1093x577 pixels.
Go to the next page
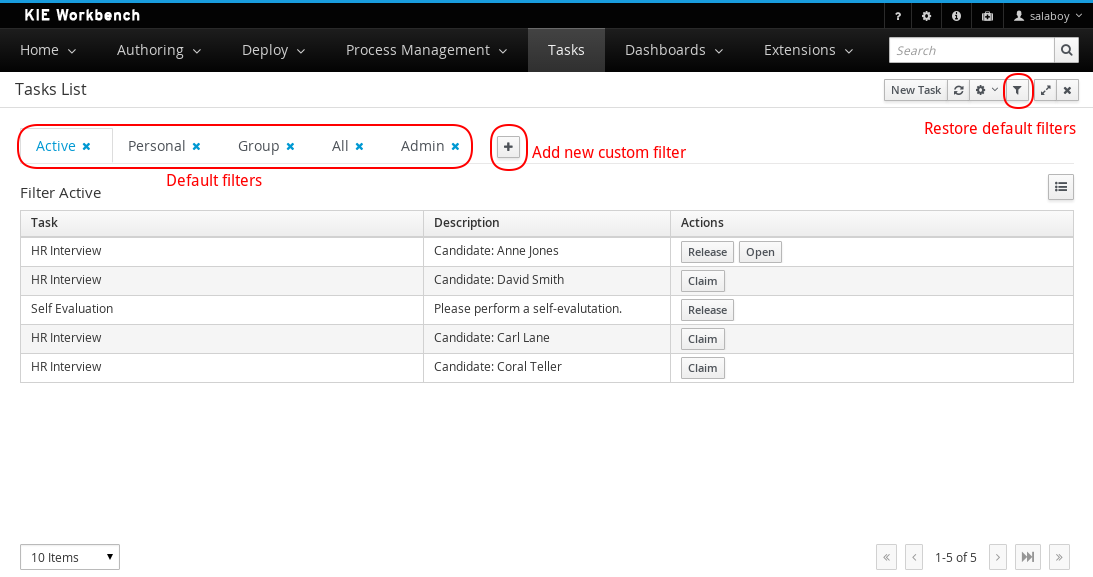[998, 557]
